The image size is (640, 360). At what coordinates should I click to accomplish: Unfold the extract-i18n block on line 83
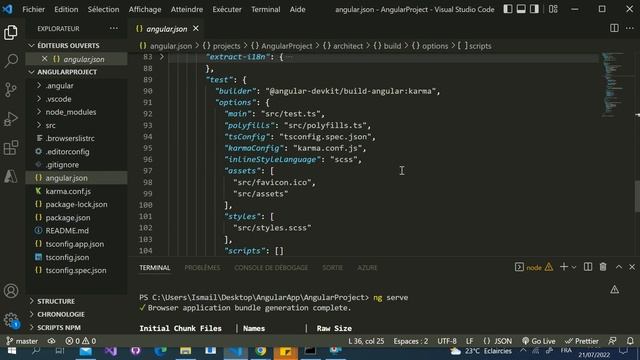coord(162,57)
